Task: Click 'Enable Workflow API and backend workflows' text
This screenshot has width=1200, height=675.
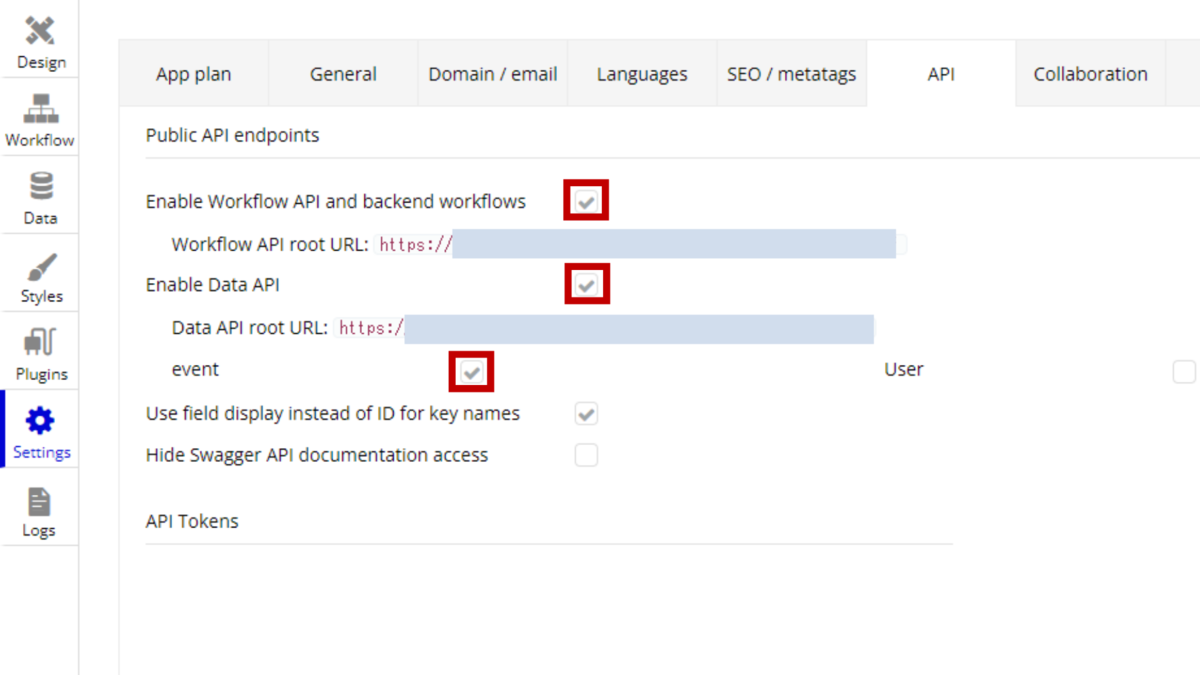Action: 336,201
